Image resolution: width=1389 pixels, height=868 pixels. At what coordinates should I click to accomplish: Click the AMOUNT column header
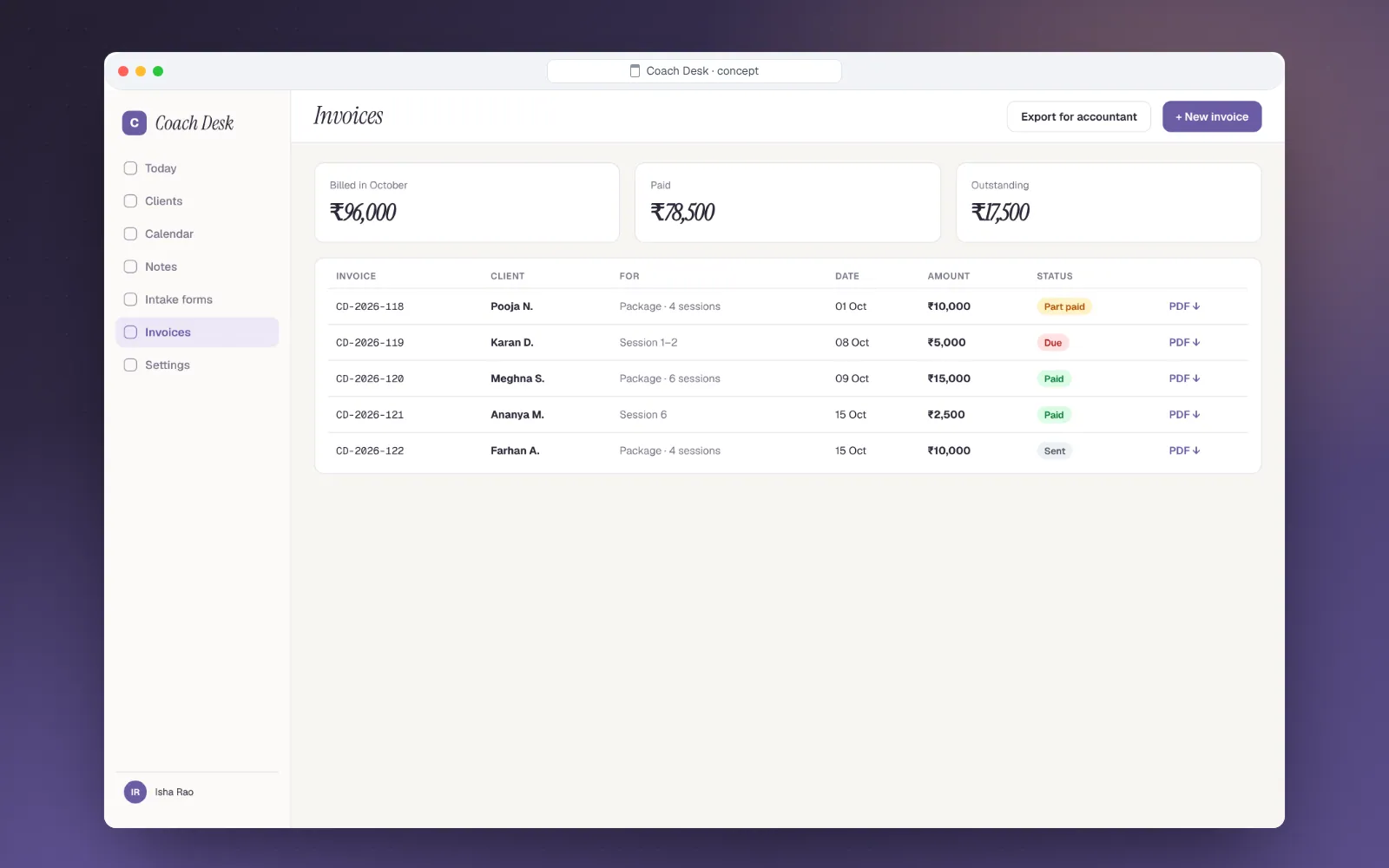pyautogui.click(x=948, y=276)
